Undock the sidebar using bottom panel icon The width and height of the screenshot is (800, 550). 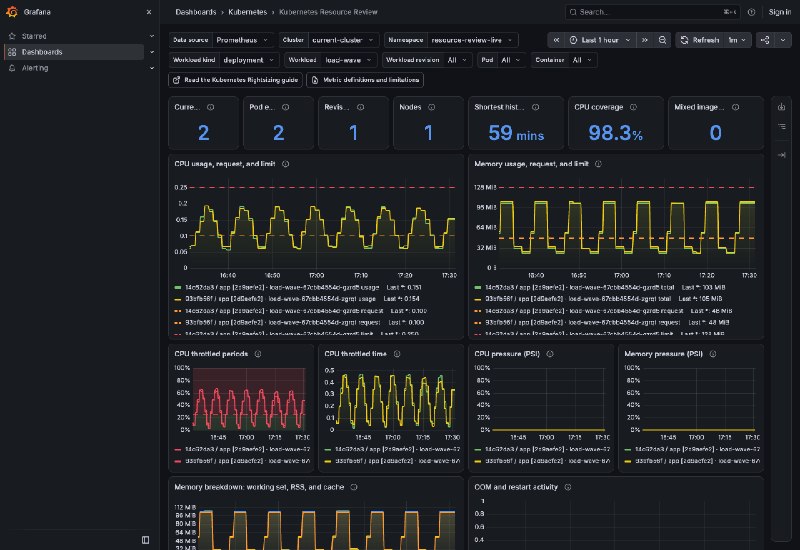click(145, 539)
